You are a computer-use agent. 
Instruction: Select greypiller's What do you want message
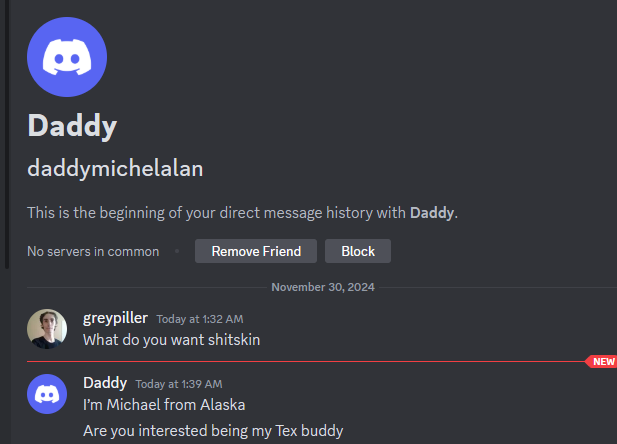172,340
